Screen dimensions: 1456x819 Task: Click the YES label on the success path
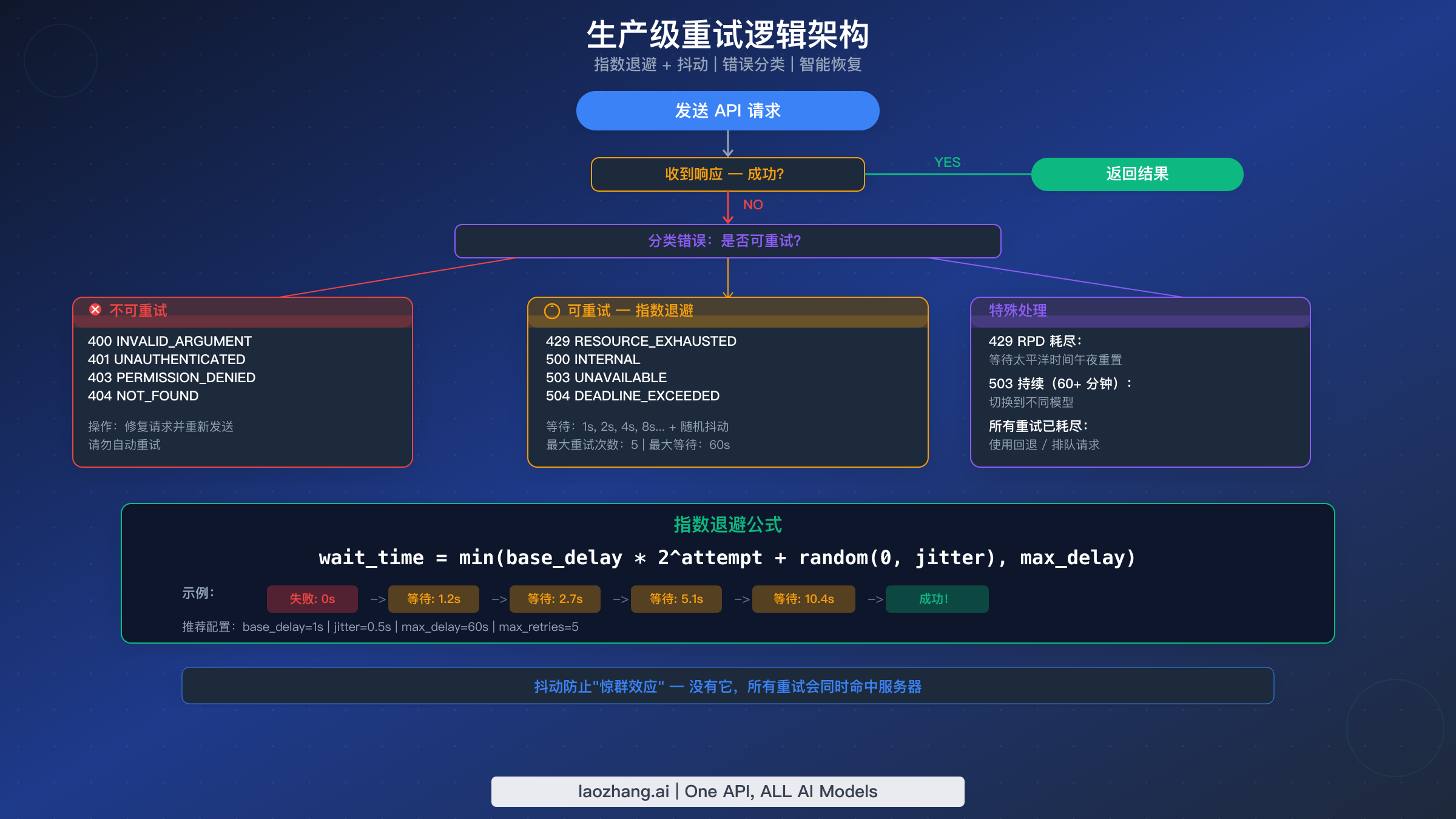coord(947,162)
